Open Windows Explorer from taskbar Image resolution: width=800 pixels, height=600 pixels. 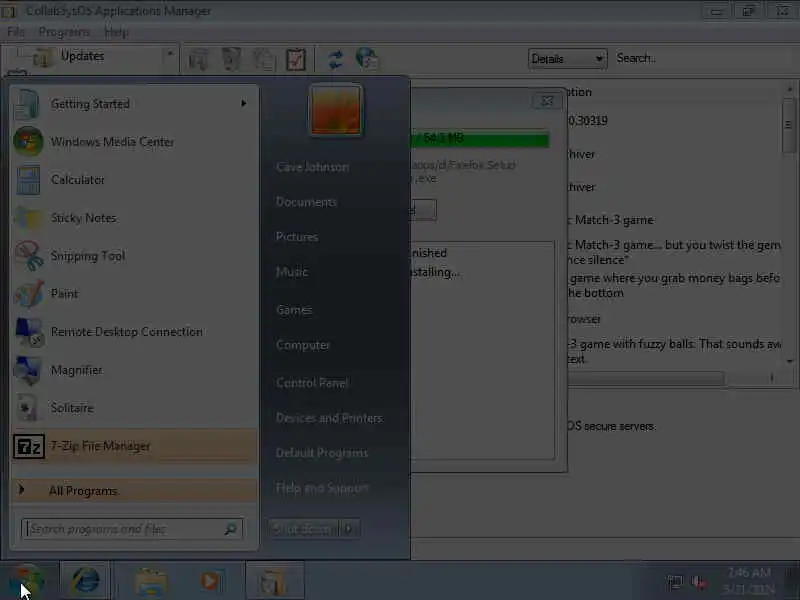[151, 581]
